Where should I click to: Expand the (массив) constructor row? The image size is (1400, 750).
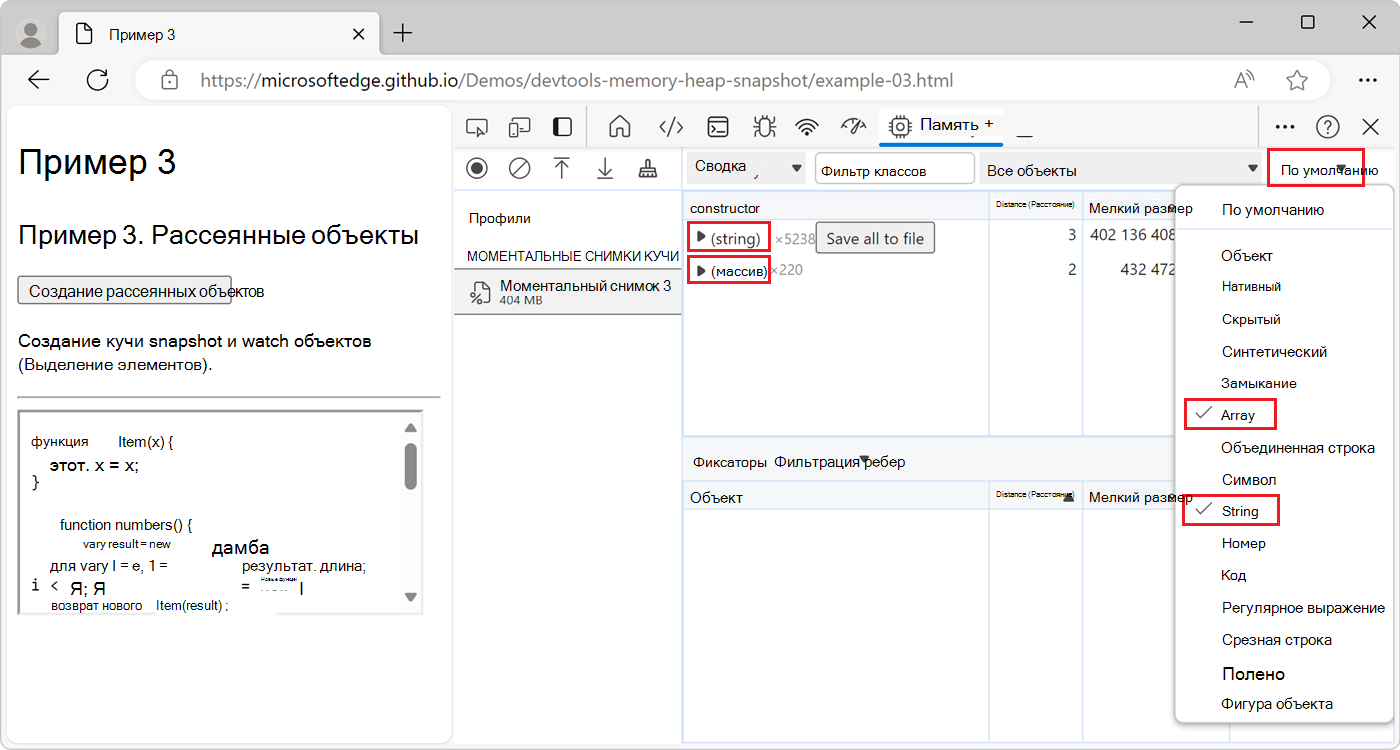pos(702,271)
